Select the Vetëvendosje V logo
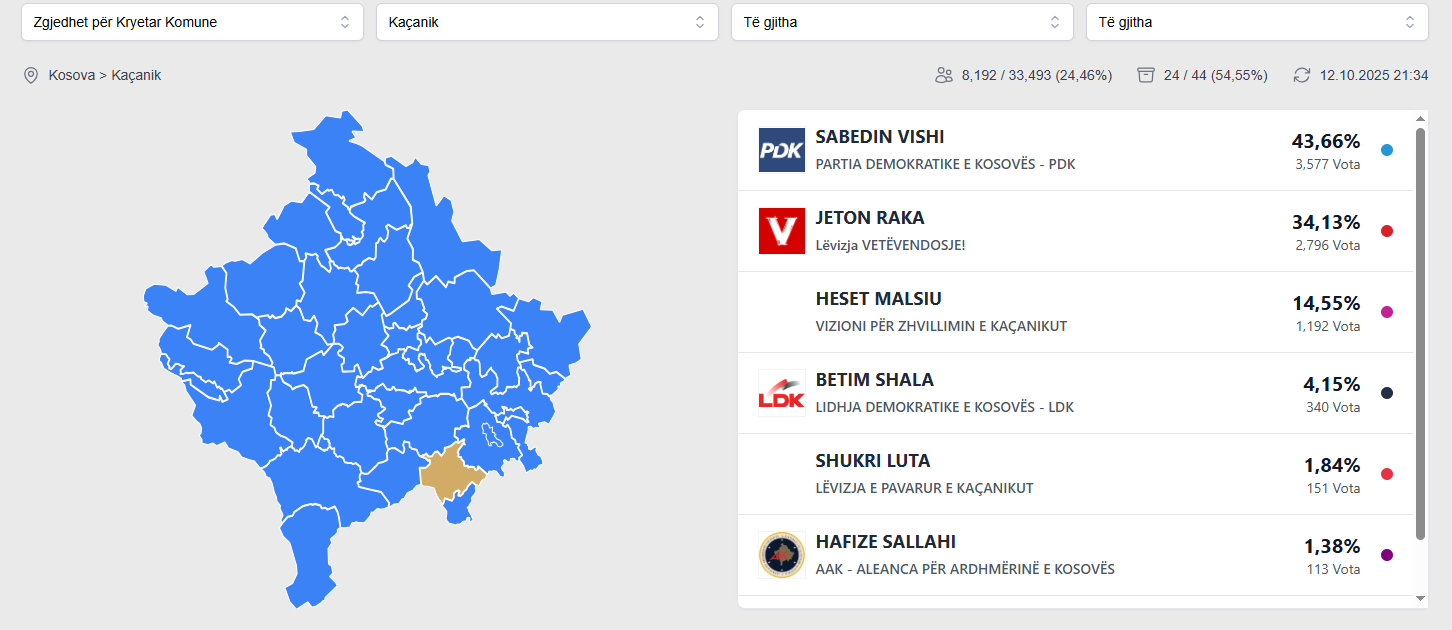The width and height of the screenshot is (1452, 630). pos(781,231)
